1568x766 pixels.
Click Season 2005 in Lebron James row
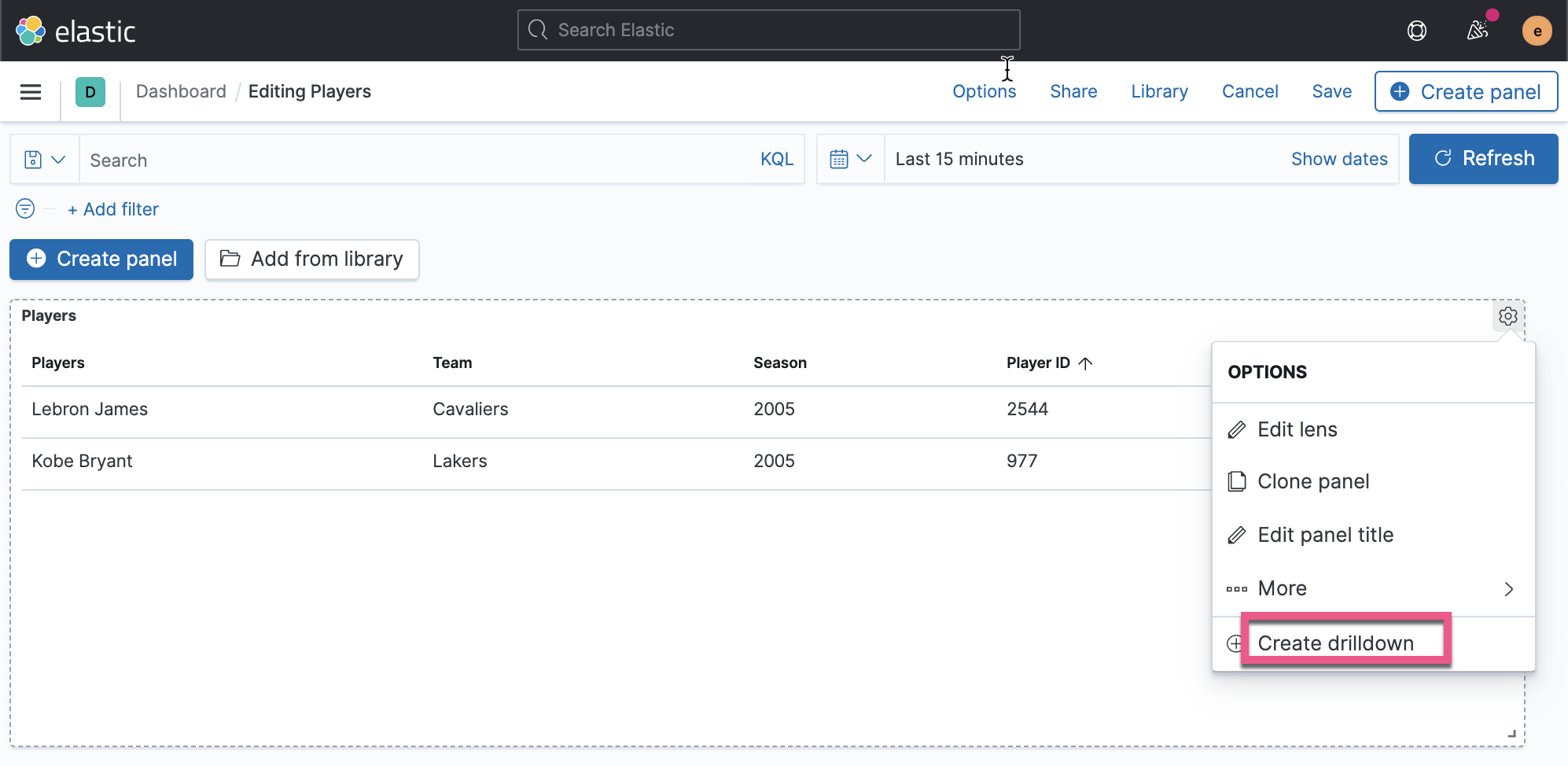point(774,409)
